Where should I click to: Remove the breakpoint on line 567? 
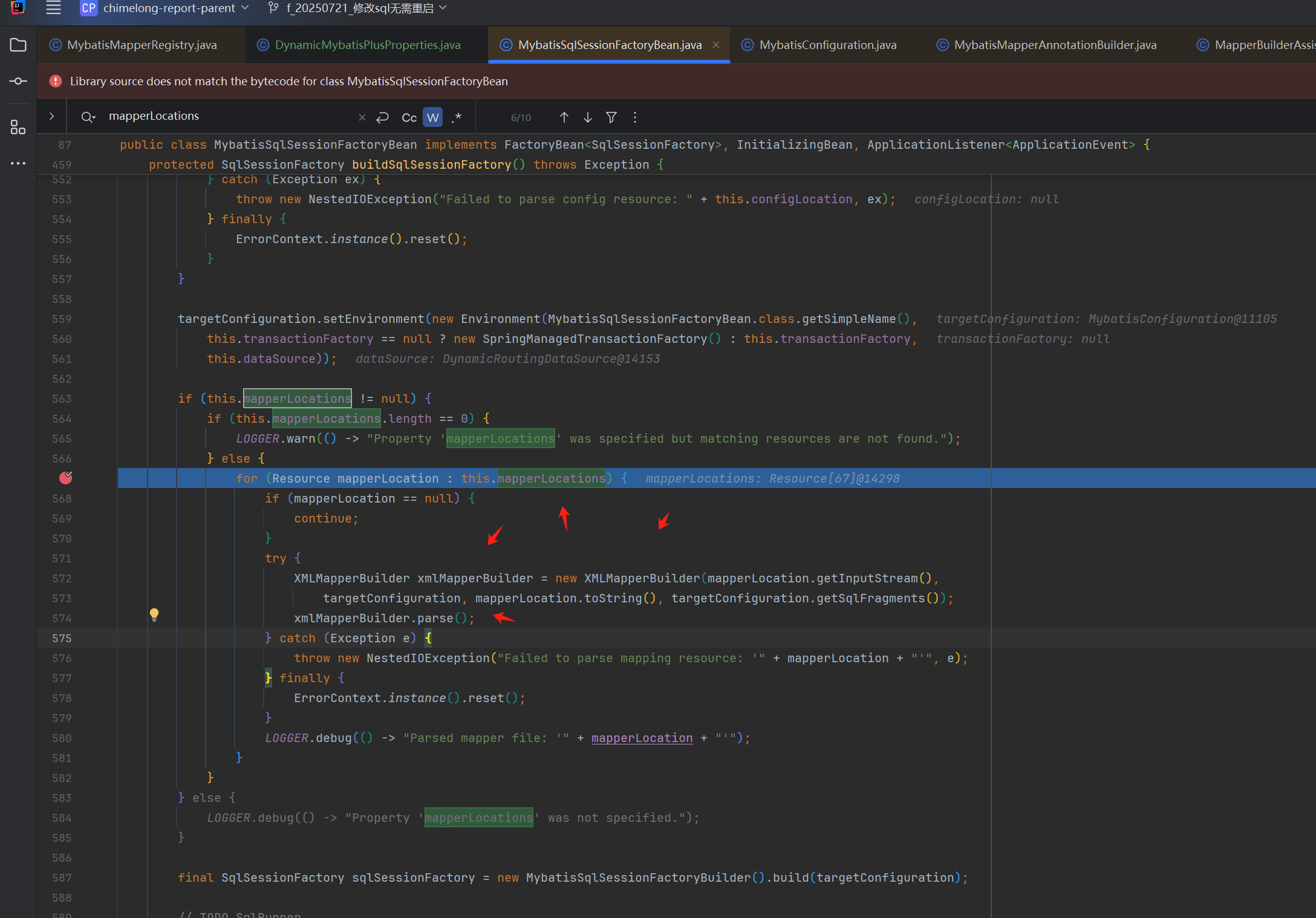66,478
